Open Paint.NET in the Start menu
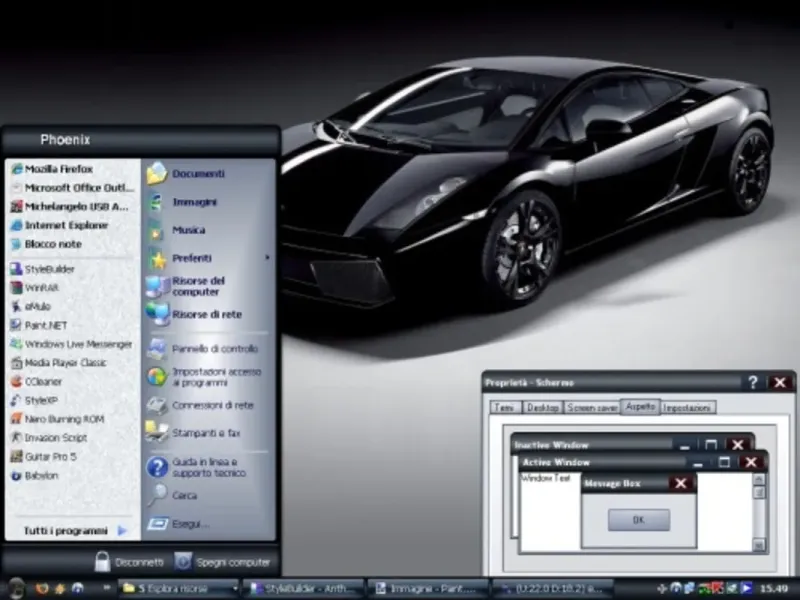Viewport: 800px width, 600px height. [45, 325]
